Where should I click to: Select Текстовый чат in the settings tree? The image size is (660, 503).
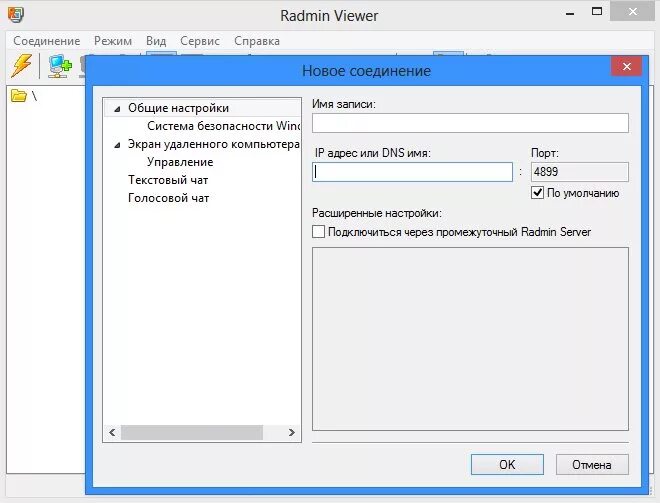(x=168, y=180)
